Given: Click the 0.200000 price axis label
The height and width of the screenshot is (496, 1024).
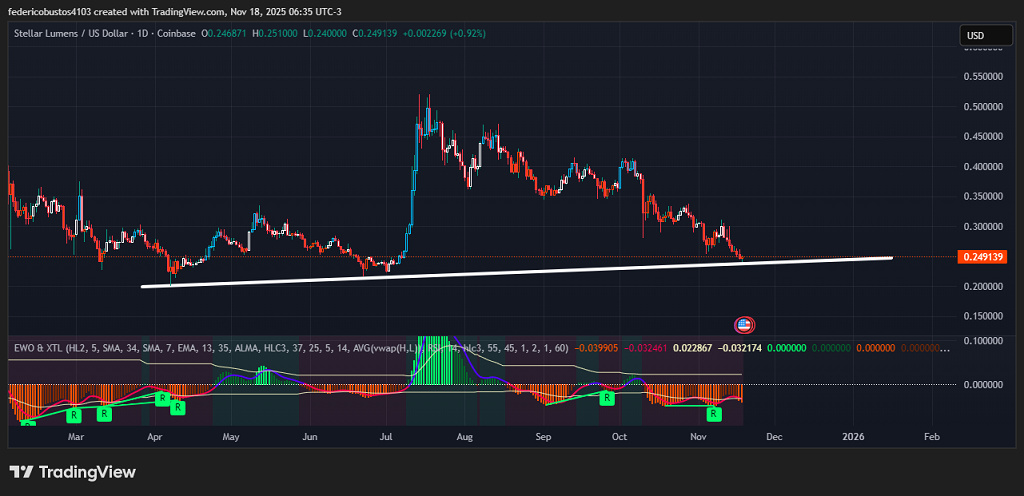Looking at the screenshot, I should (x=985, y=287).
